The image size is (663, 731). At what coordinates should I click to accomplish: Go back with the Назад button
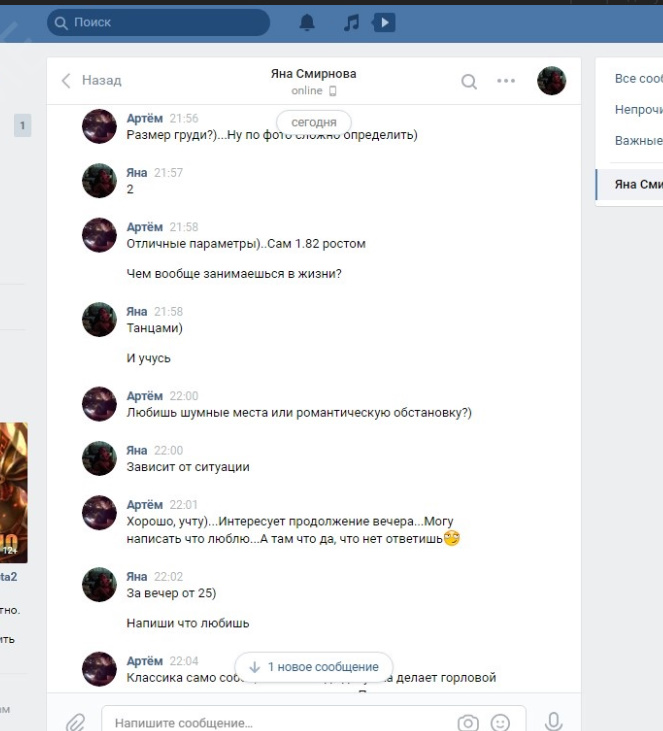[x=91, y=81]
